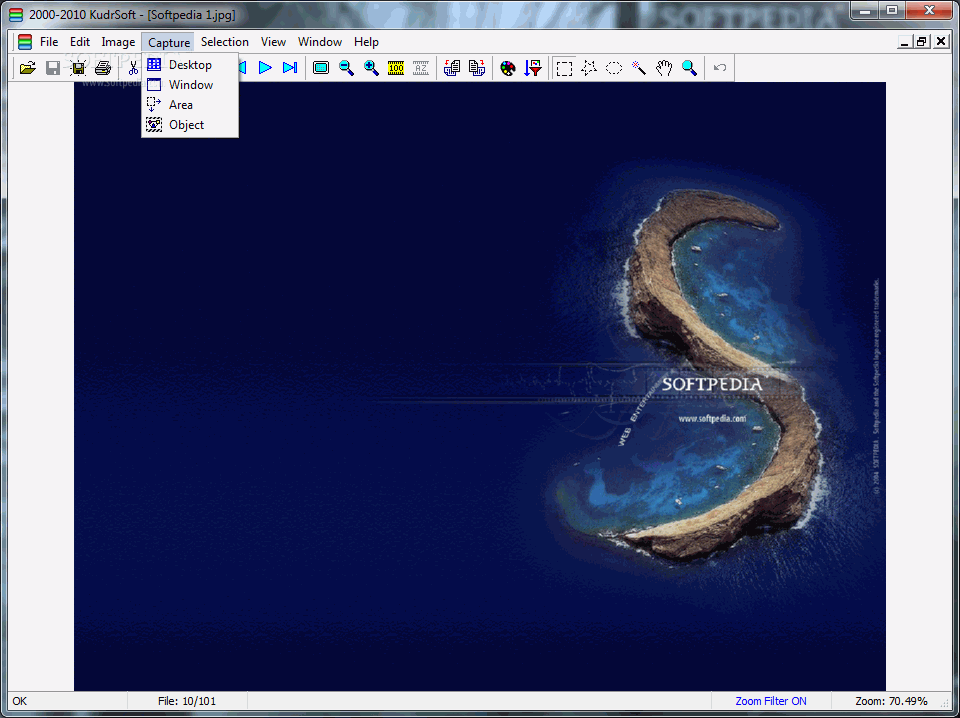Click the Zoom: 70.49% status entry
Screen dimensions: 960x718
(x=891, y=701)
